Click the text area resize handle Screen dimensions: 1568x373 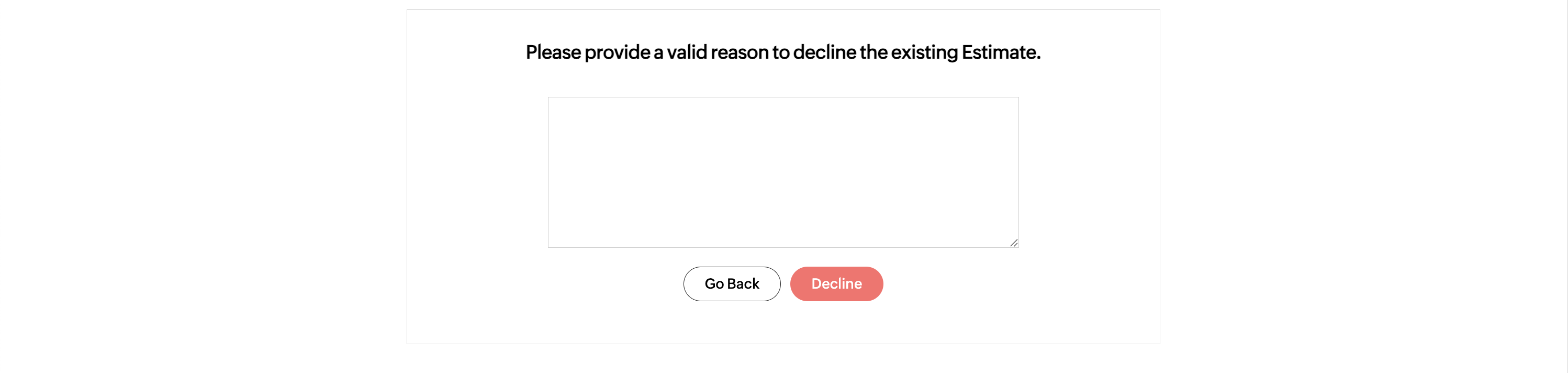tap(1013, 243)
